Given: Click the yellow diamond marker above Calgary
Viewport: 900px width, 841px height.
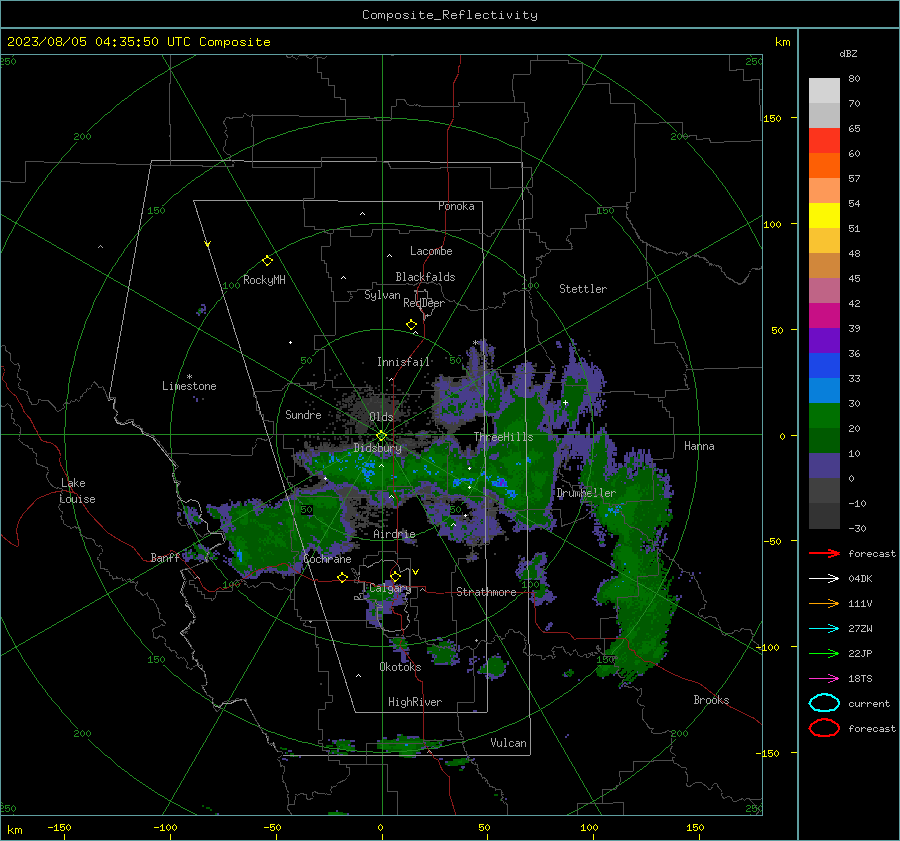Looking at the screenshot, I should pyautogui.click(x=395, y=576).
